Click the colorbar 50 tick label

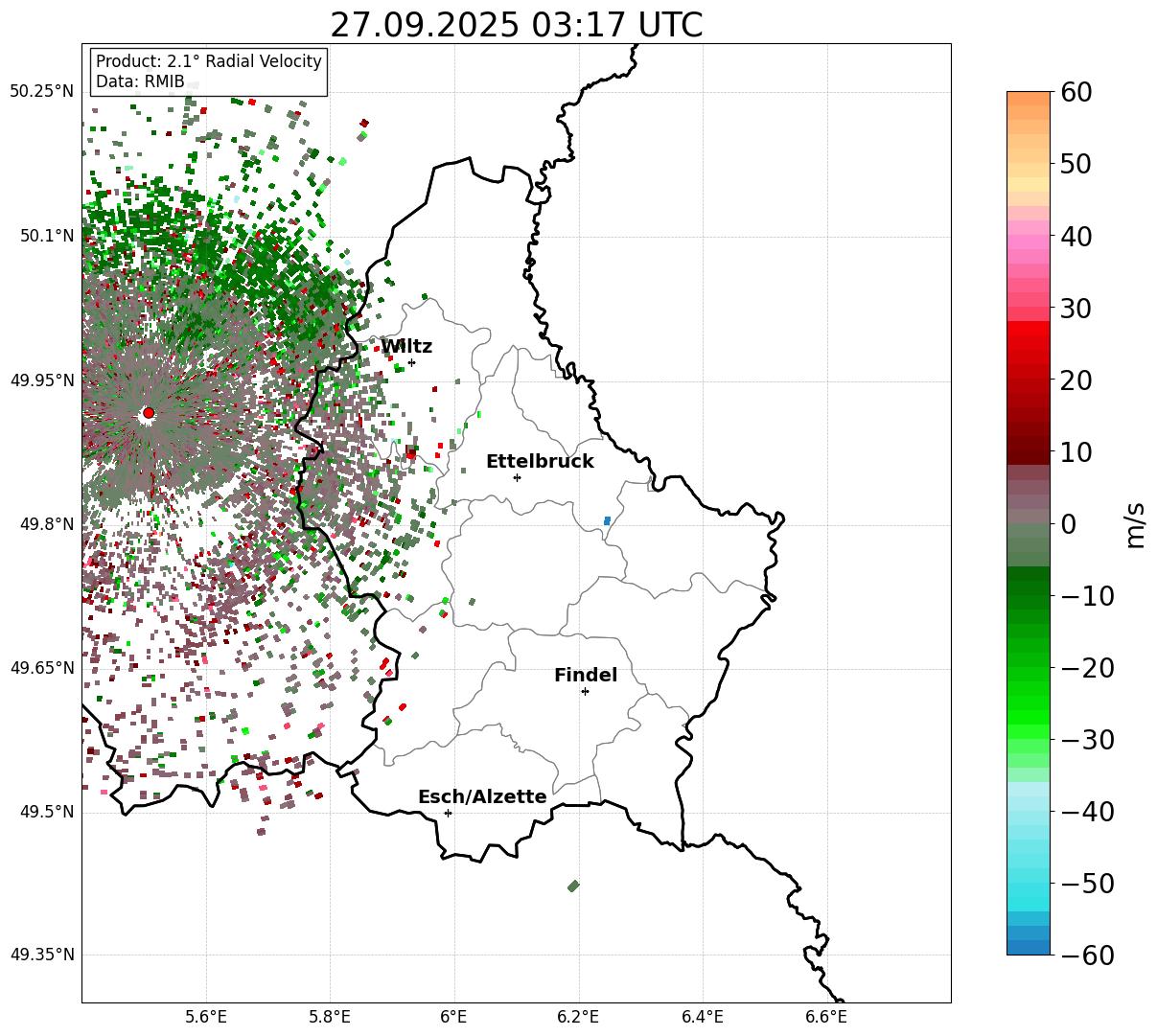[1077, 164]
